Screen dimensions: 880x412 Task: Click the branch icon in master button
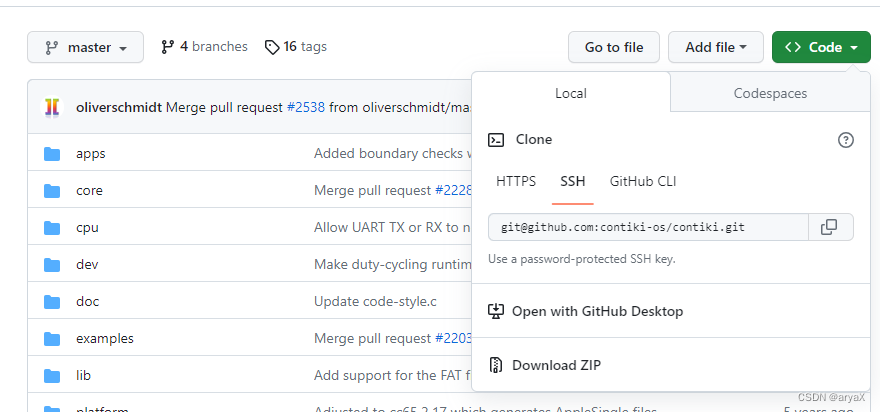pos(52,48)
